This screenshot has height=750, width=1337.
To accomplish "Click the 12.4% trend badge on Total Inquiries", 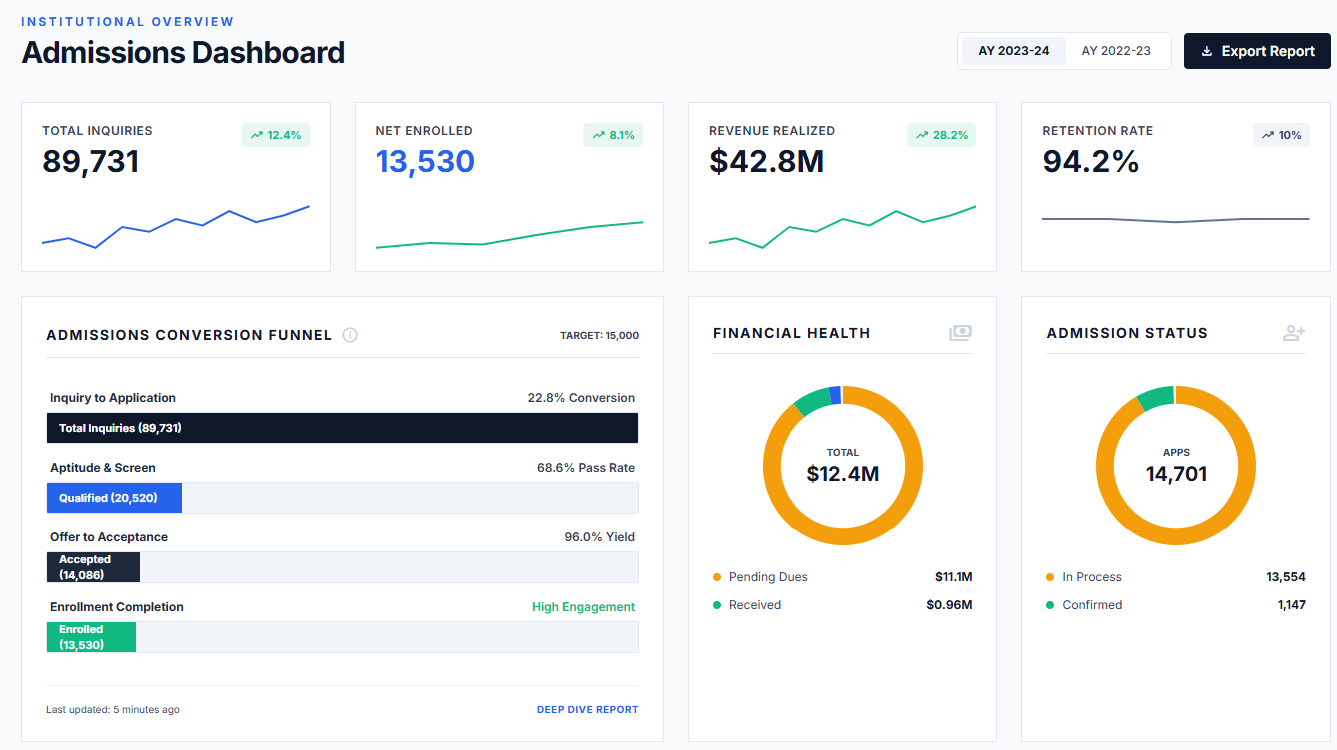I will 276,135.
